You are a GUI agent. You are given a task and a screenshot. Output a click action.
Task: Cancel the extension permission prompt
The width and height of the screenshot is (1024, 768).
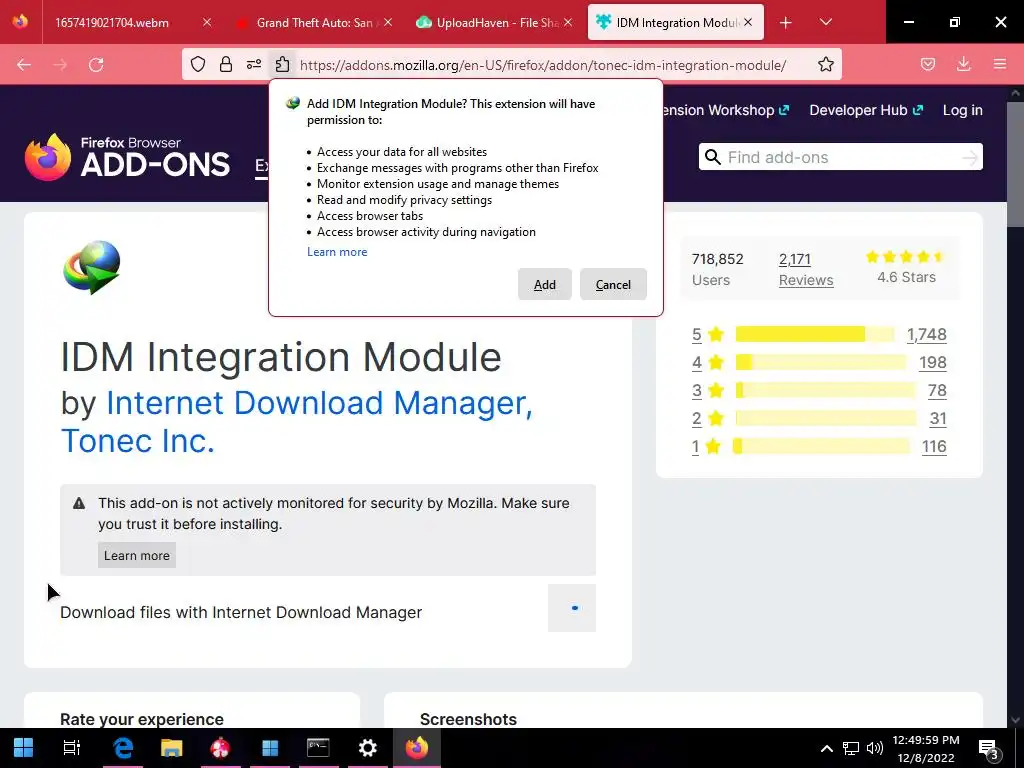pos(613,284)
